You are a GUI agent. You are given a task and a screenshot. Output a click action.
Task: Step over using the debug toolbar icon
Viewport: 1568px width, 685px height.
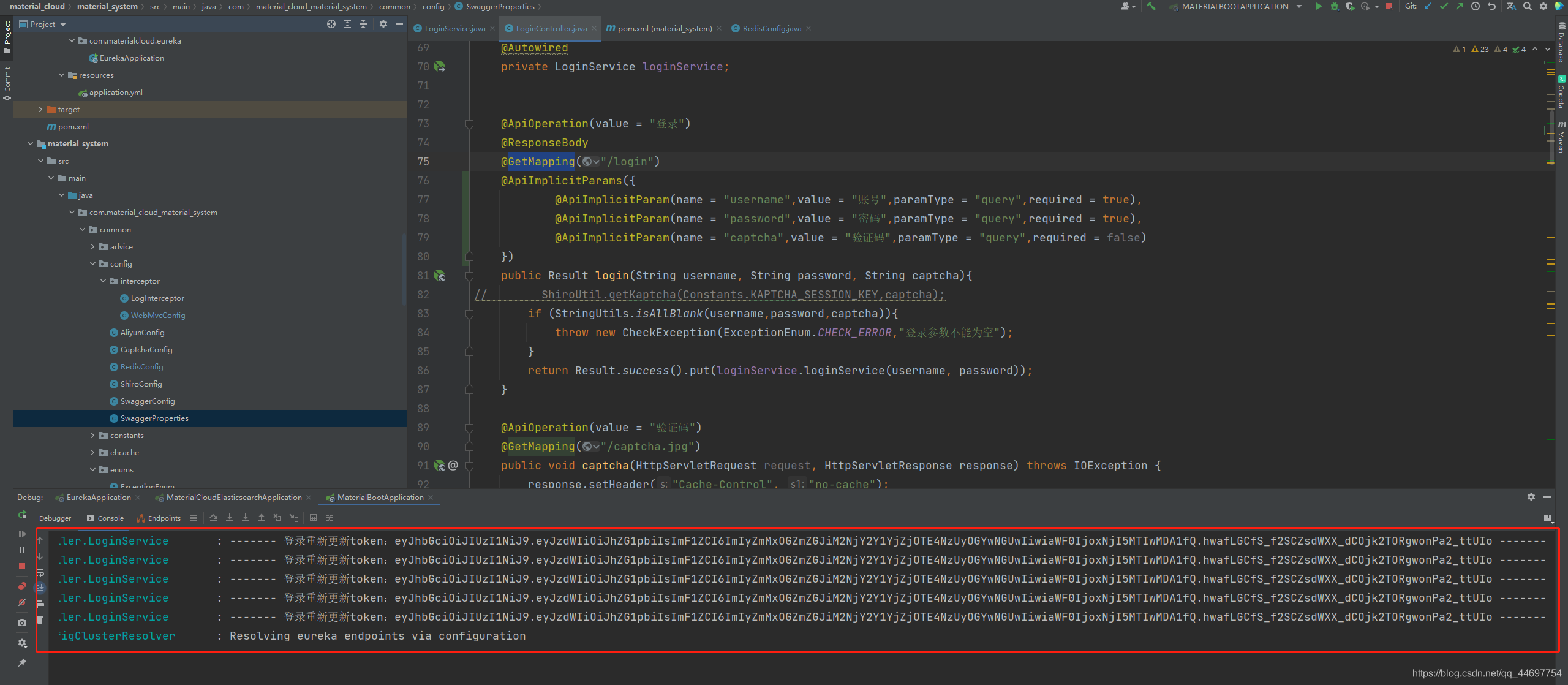pyautogui.click(x=214, y=518)
